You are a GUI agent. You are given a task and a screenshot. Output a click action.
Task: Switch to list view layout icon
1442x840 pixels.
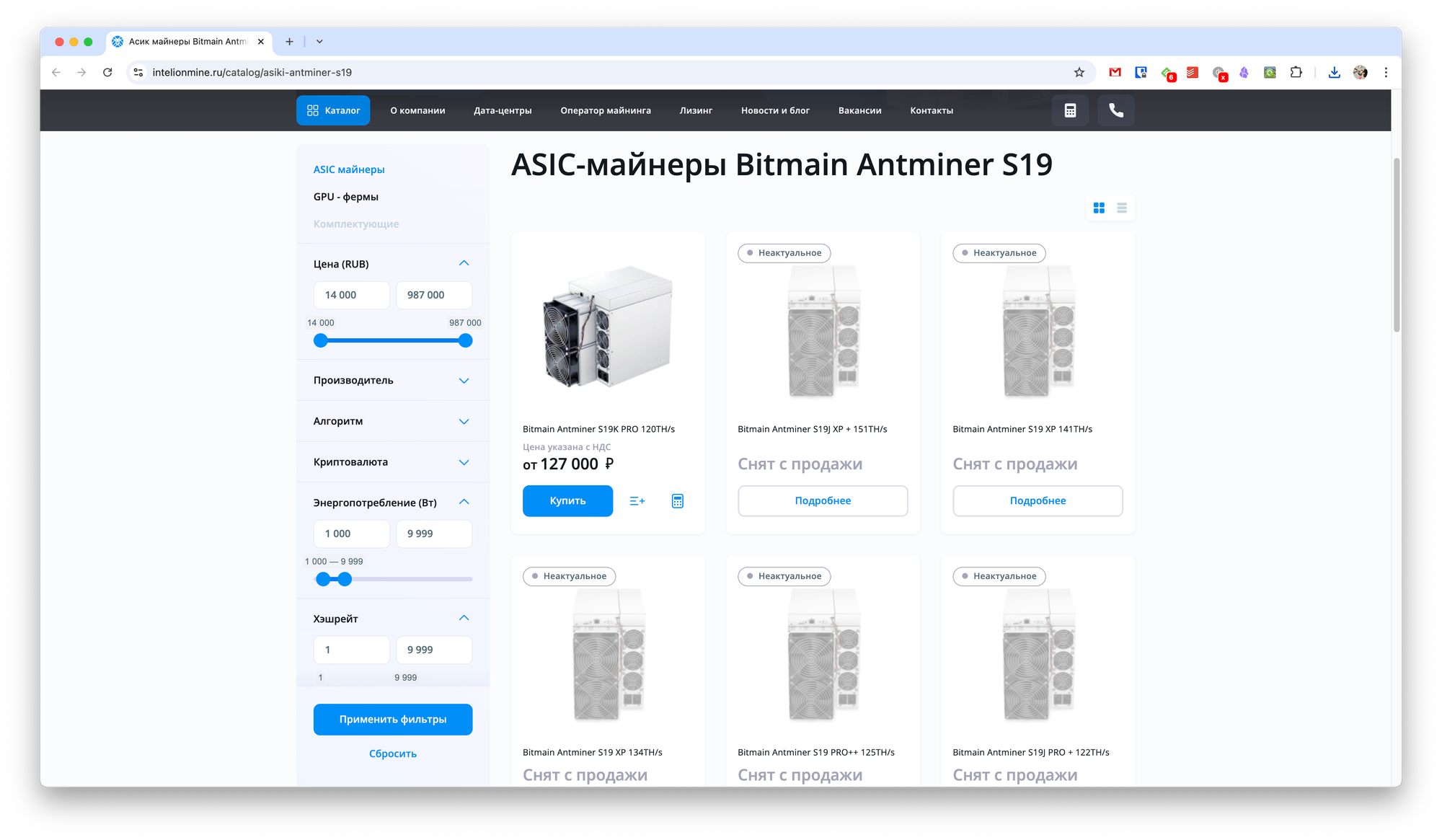[x=1122, y=208]
